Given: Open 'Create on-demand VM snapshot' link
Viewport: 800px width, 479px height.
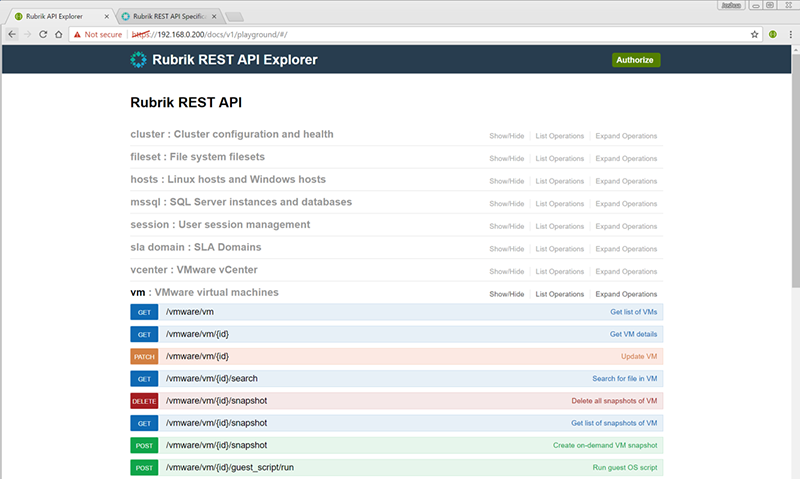Looking at the screenshot, I should pyautogui.click(x=605, y=445).
